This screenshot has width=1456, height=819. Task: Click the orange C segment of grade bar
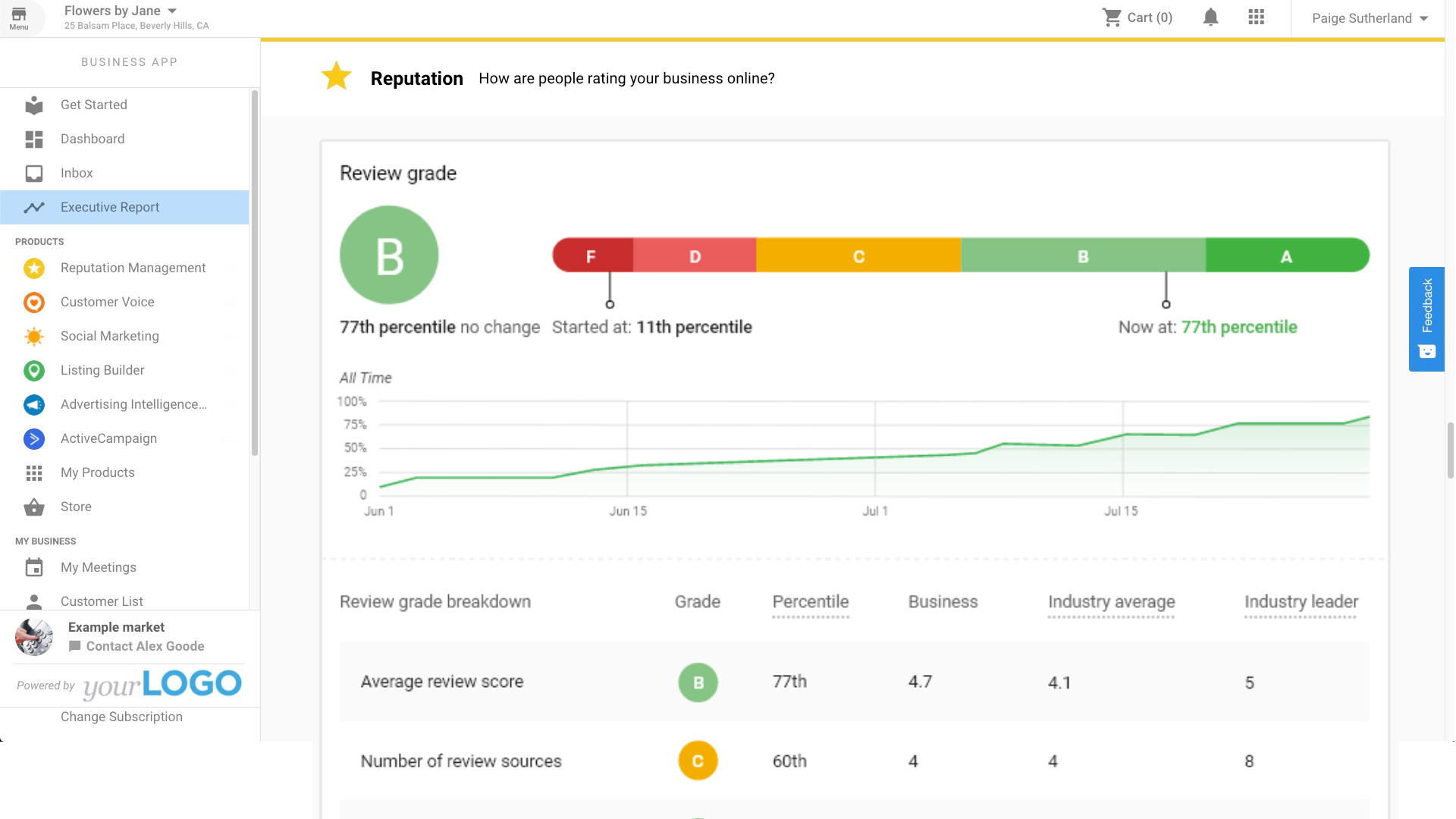pos(858,256)
